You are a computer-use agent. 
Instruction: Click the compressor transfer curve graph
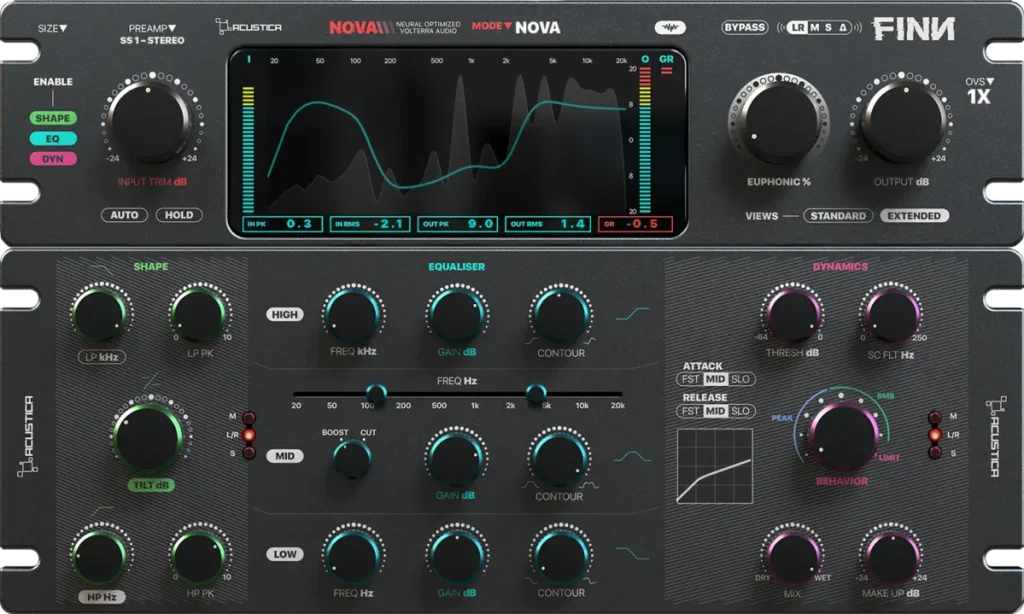click(x=714, y=466)
